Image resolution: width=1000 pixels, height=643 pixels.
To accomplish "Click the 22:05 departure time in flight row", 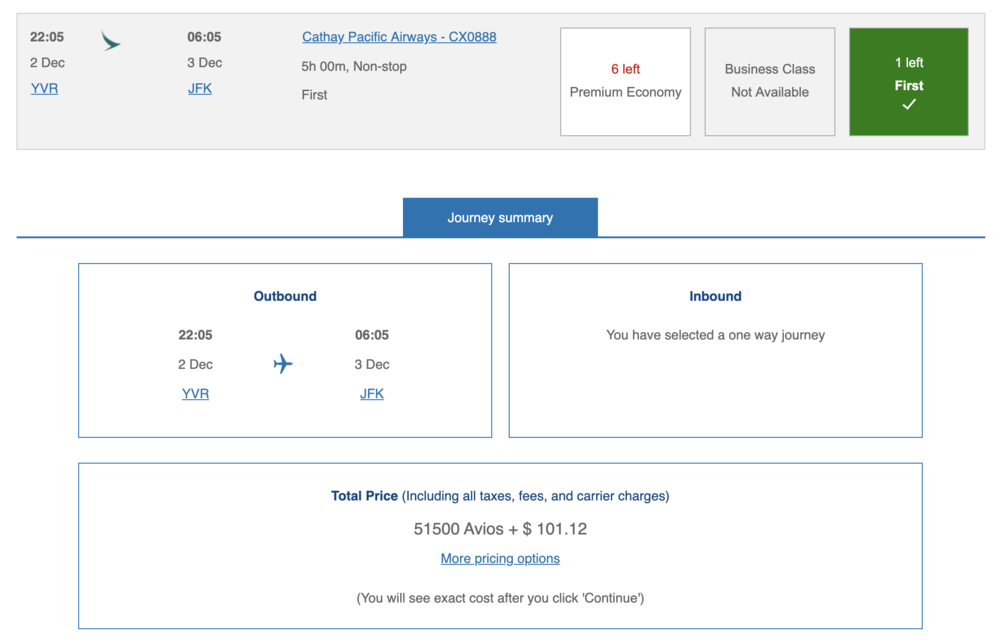I will point(47,37).
